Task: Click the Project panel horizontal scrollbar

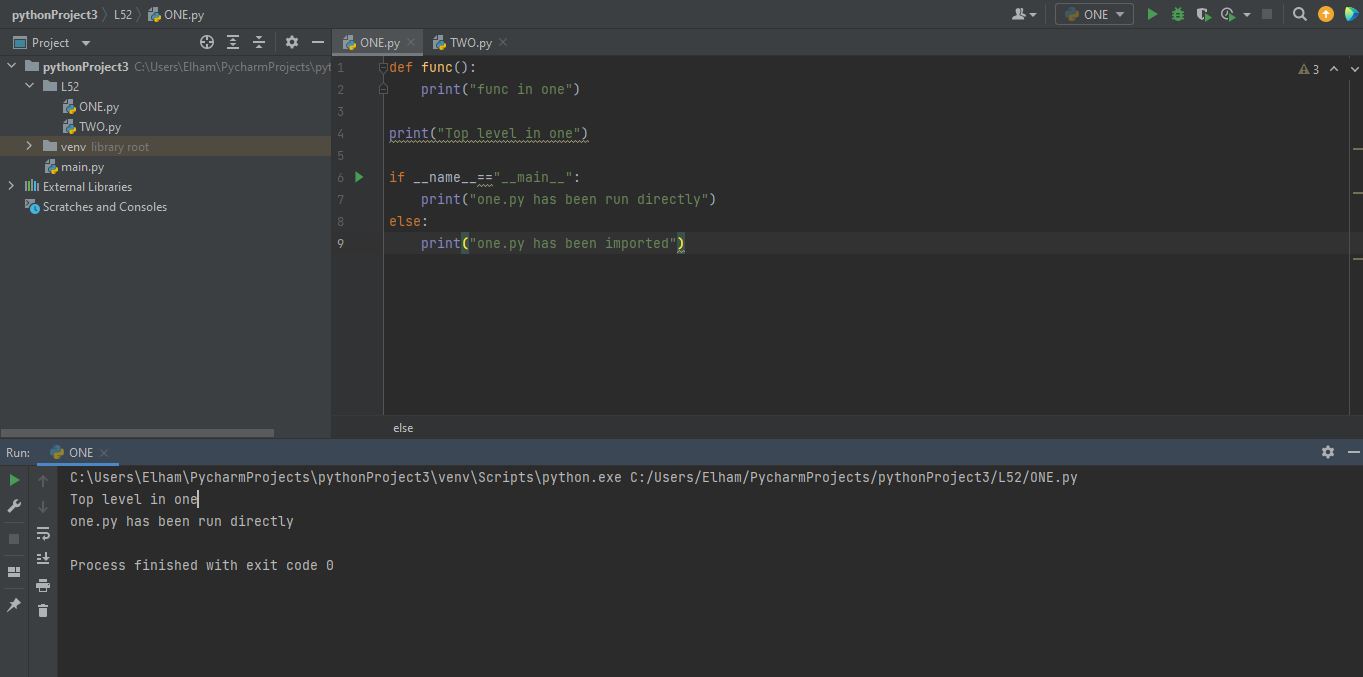Action: pos(137,433)
